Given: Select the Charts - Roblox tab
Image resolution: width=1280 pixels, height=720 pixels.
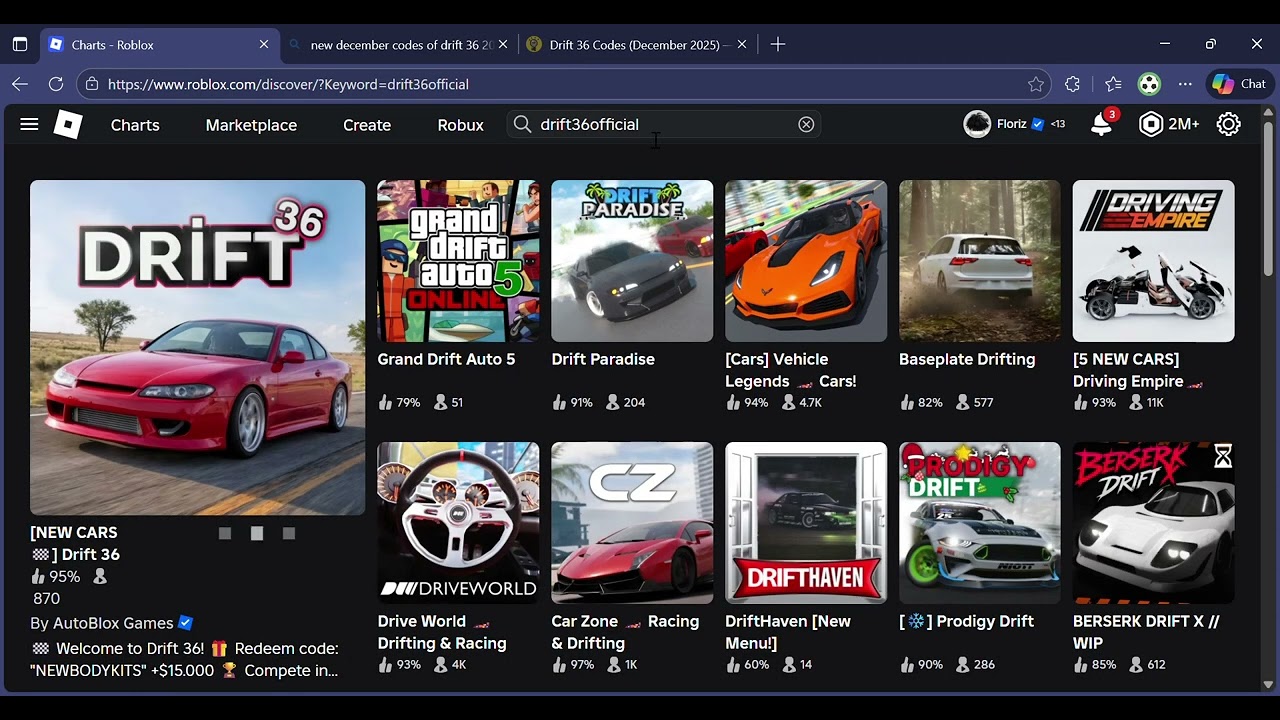Looking at the screenshot, I should pyautogui.click(x=160, y=44).
